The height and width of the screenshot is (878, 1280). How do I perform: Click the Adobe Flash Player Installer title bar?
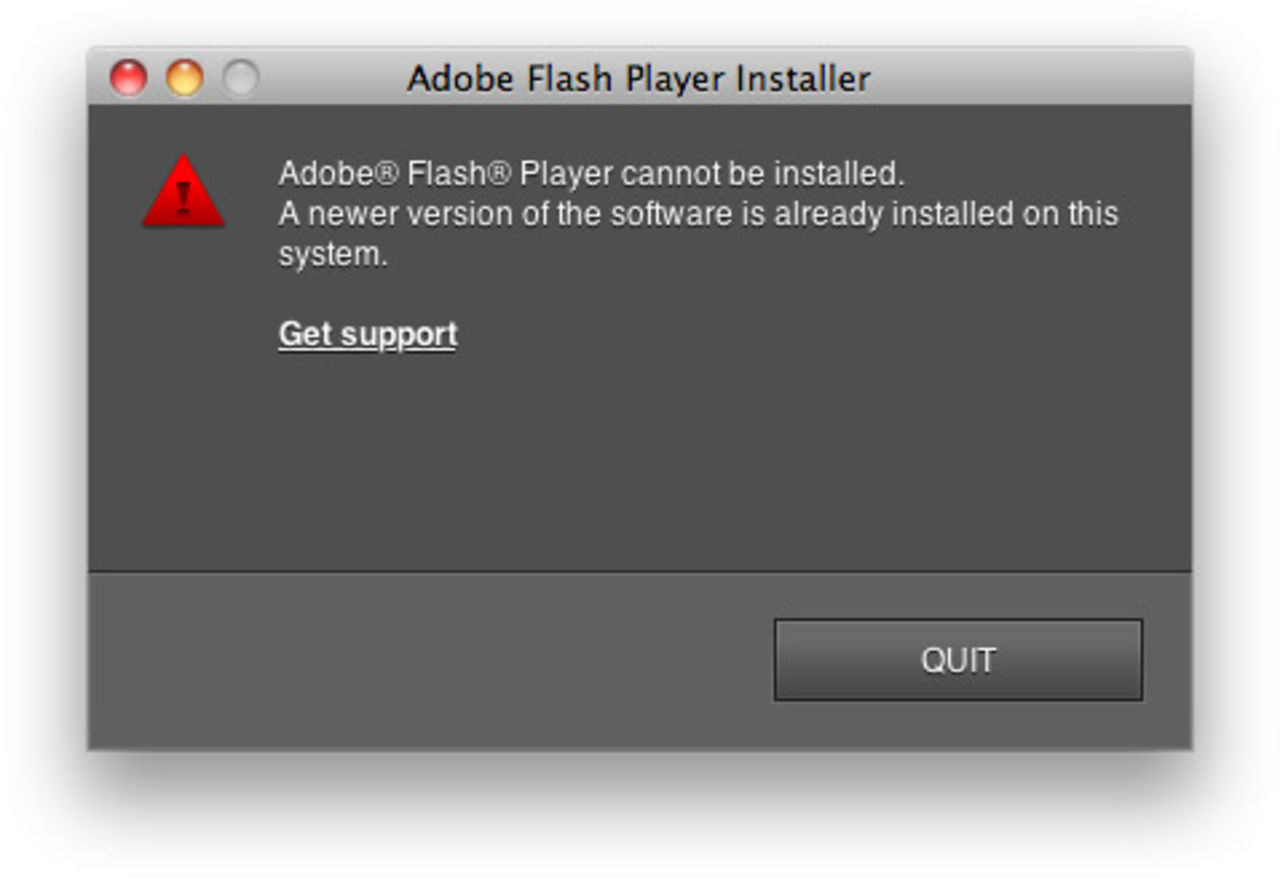coord(639,75)
